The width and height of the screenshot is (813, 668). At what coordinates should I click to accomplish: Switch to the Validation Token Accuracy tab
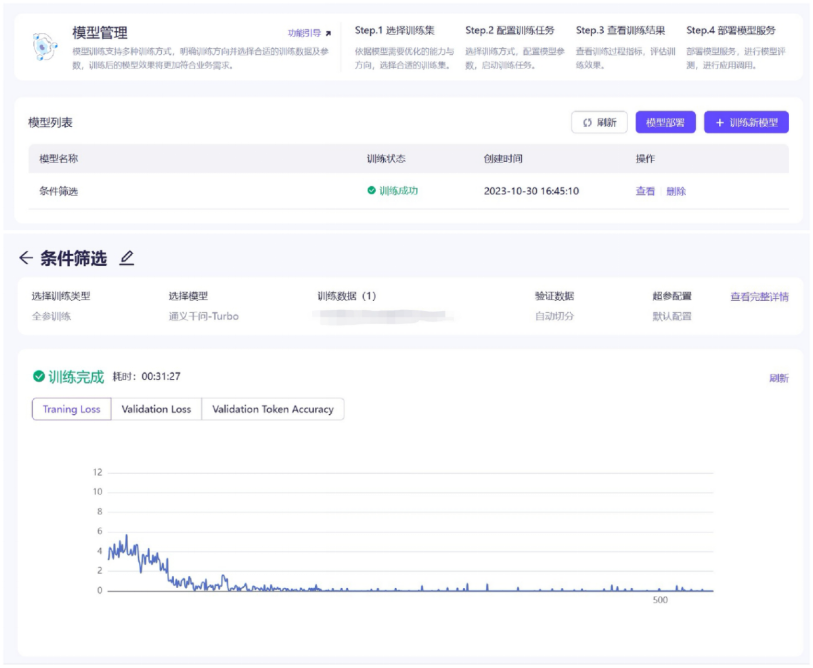(272, 409)
